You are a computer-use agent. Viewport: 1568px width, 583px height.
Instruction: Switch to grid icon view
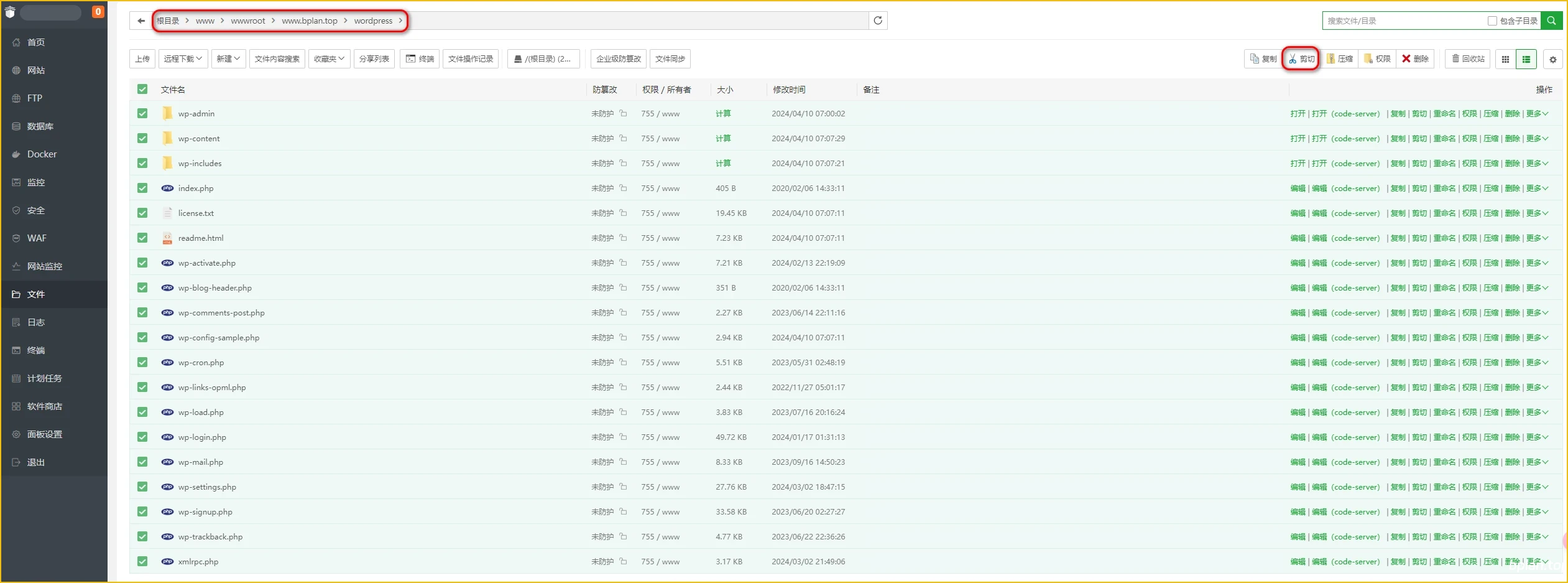tap(1505, 59)
